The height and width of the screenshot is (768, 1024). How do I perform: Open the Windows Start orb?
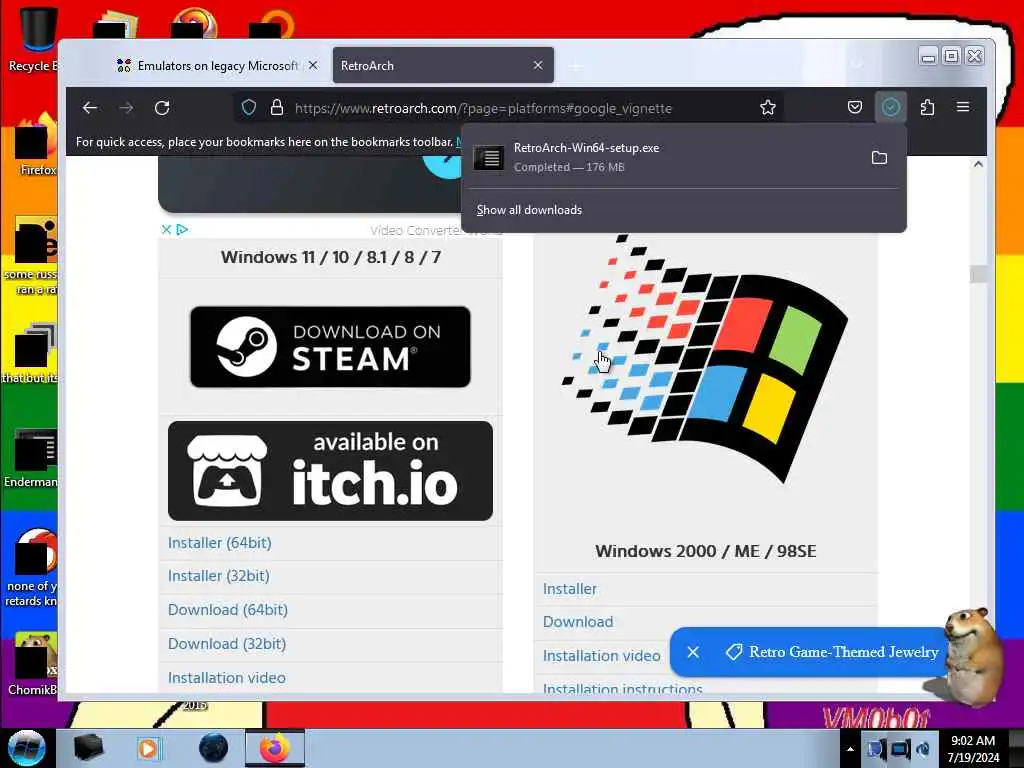[26, 748]
